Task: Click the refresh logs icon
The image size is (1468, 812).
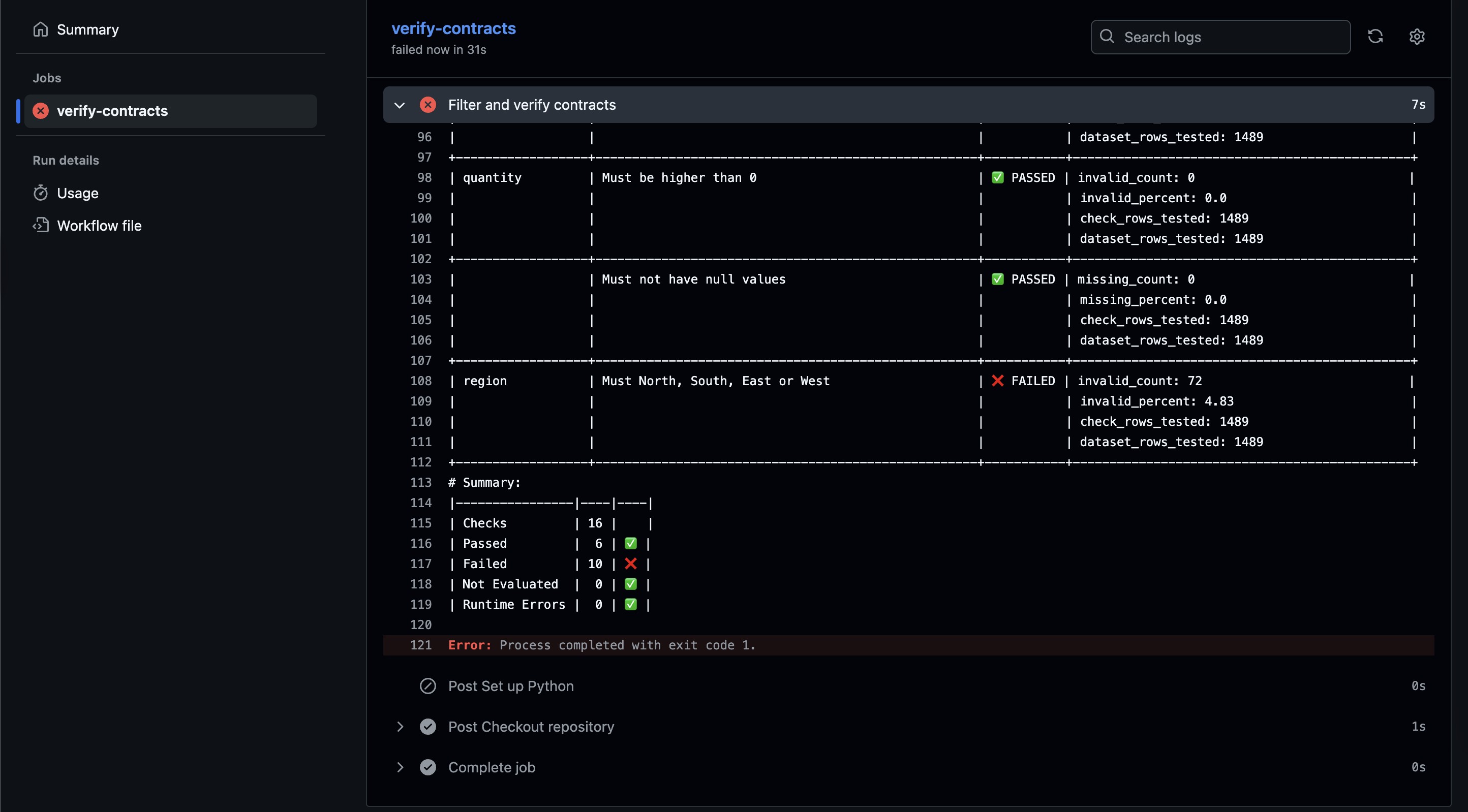Action: click(1375, 37)
